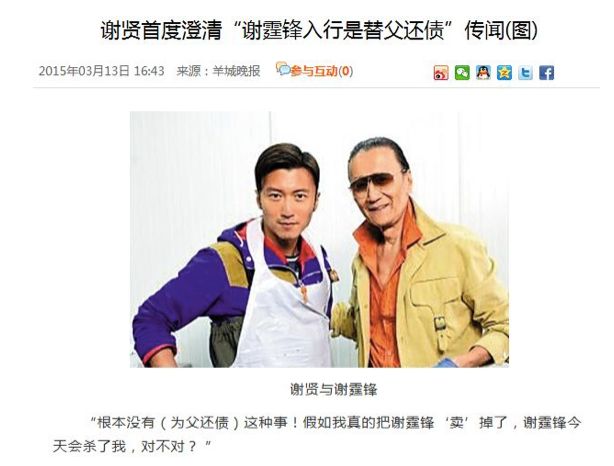Click the source name 羊城晚报
Screen dimensions: 614x466
point(237,71)
